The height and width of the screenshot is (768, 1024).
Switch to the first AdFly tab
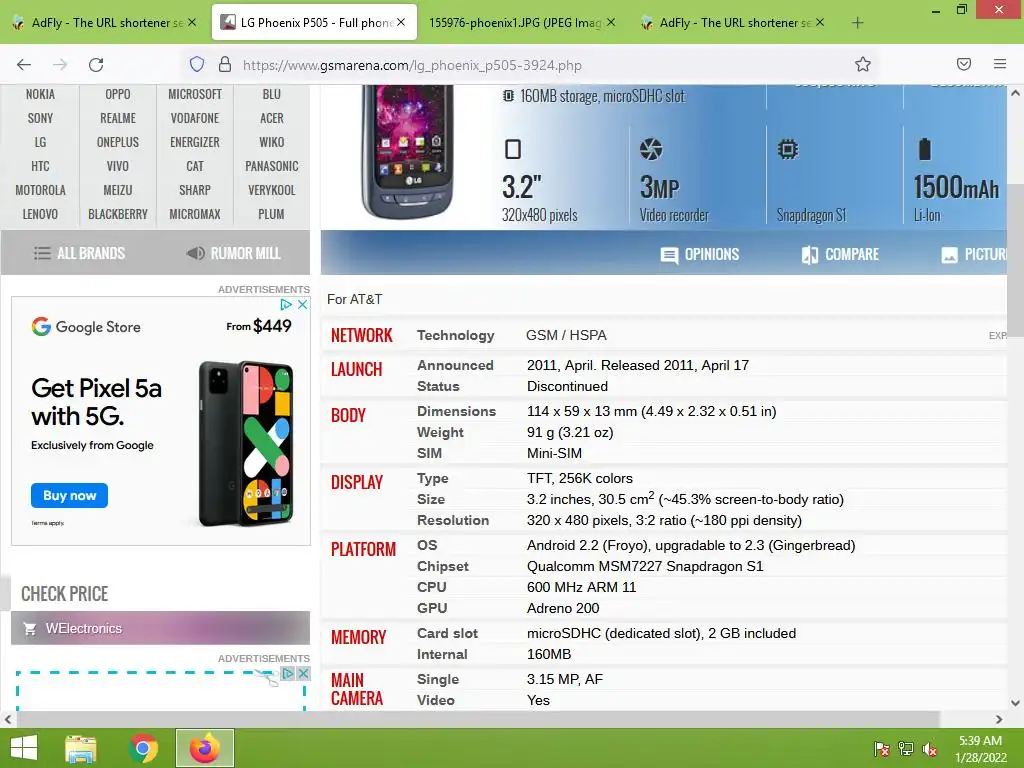point(102,23)
